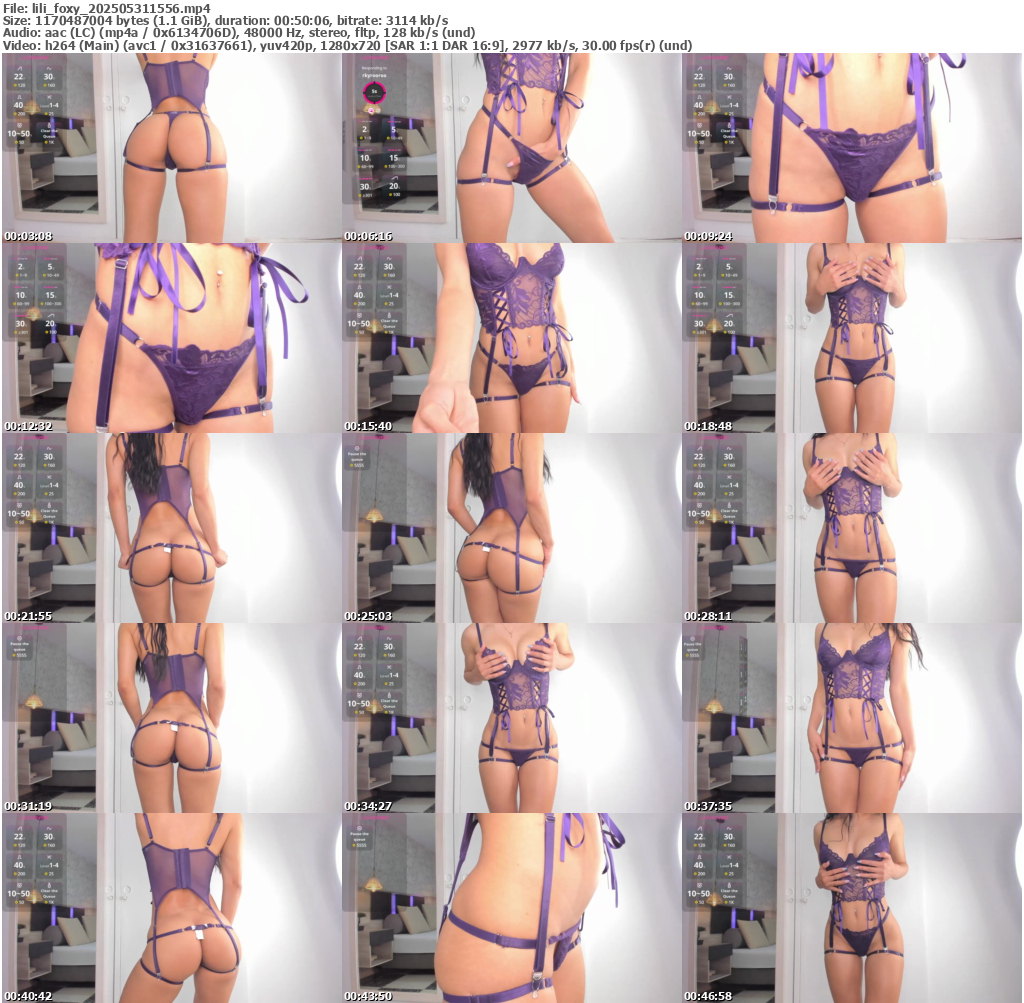1024x1003 pixels.
Task: Pick the frame labeled 00:12:32
Action: (x=171, y=338)
